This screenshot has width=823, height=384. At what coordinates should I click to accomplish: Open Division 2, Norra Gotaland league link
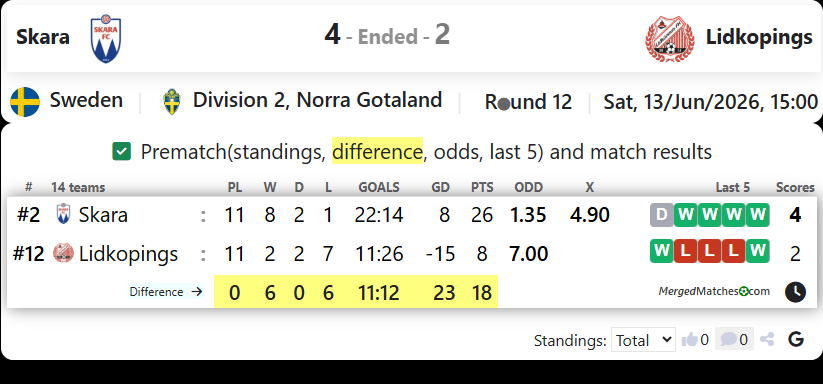317,100
